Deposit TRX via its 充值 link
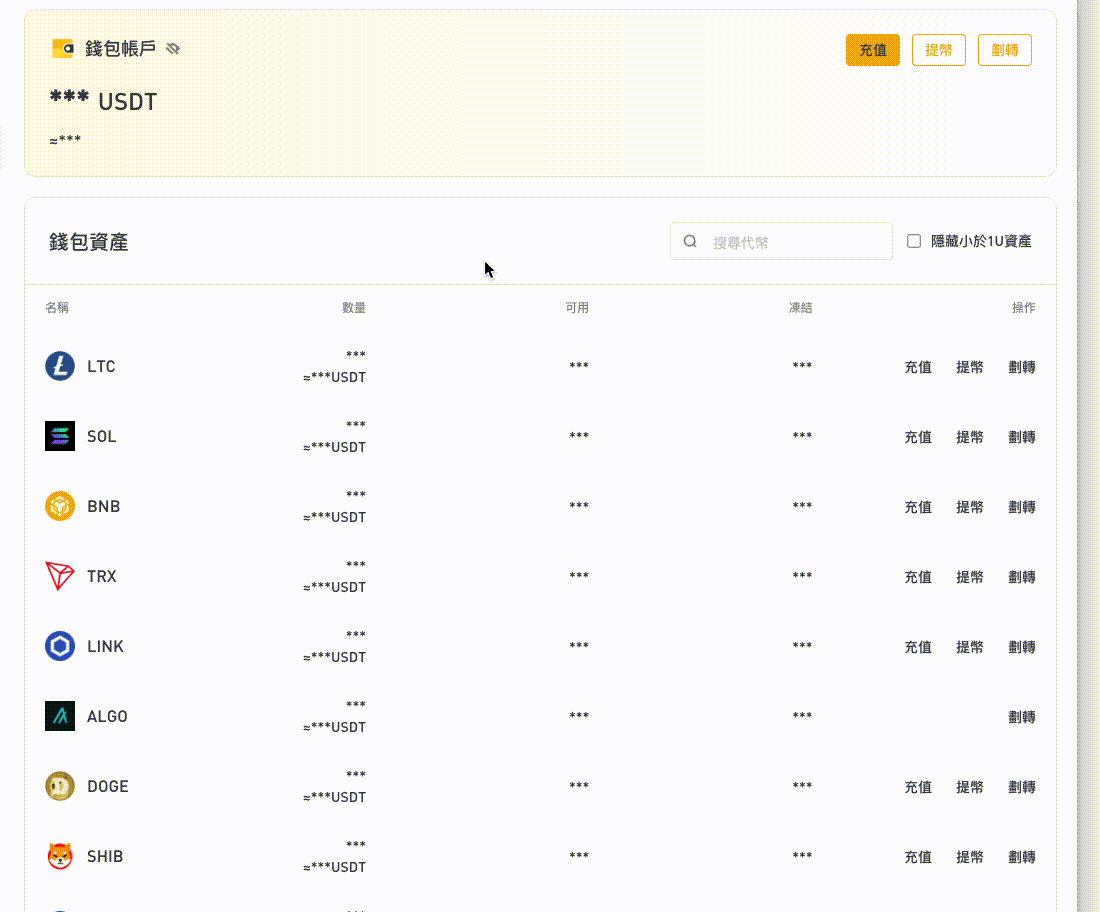 point(918,577)
